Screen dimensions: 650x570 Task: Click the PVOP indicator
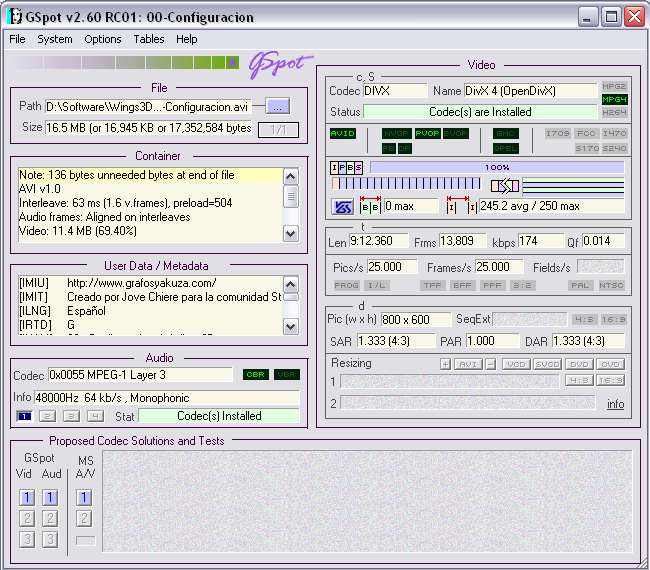(427, 133)
